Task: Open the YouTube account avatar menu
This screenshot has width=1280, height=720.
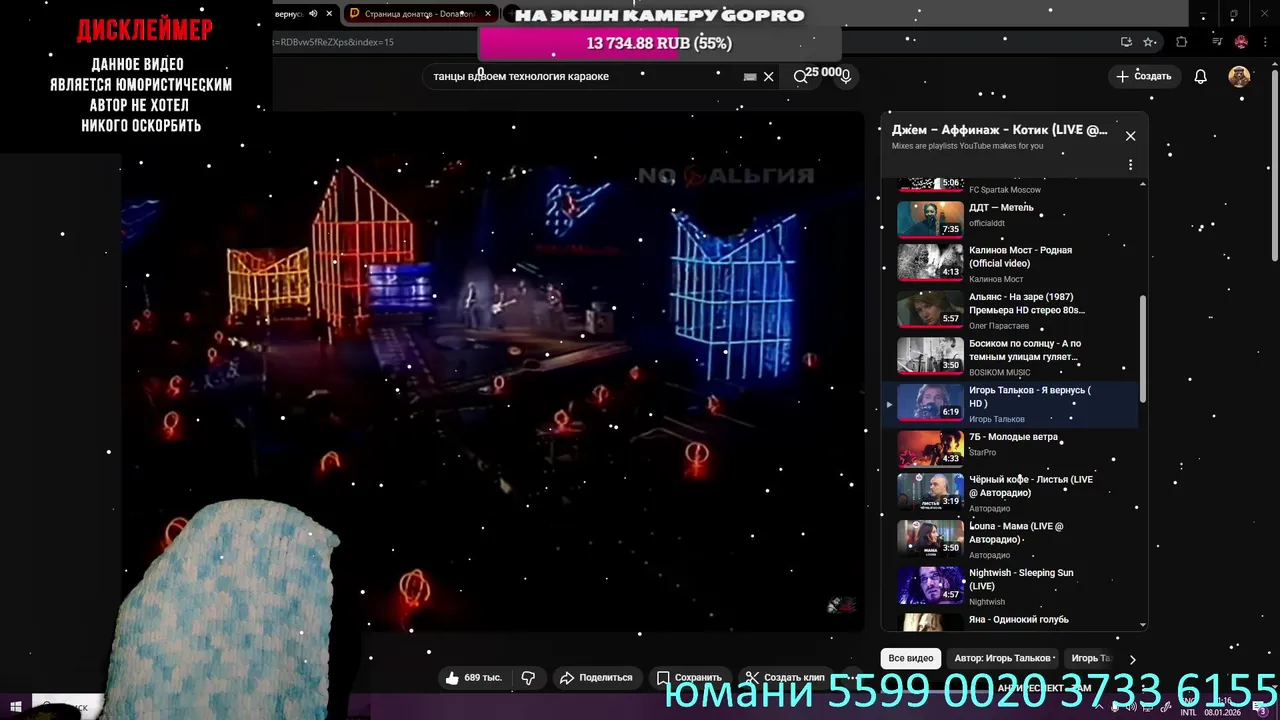Action: pos(1239,76)
